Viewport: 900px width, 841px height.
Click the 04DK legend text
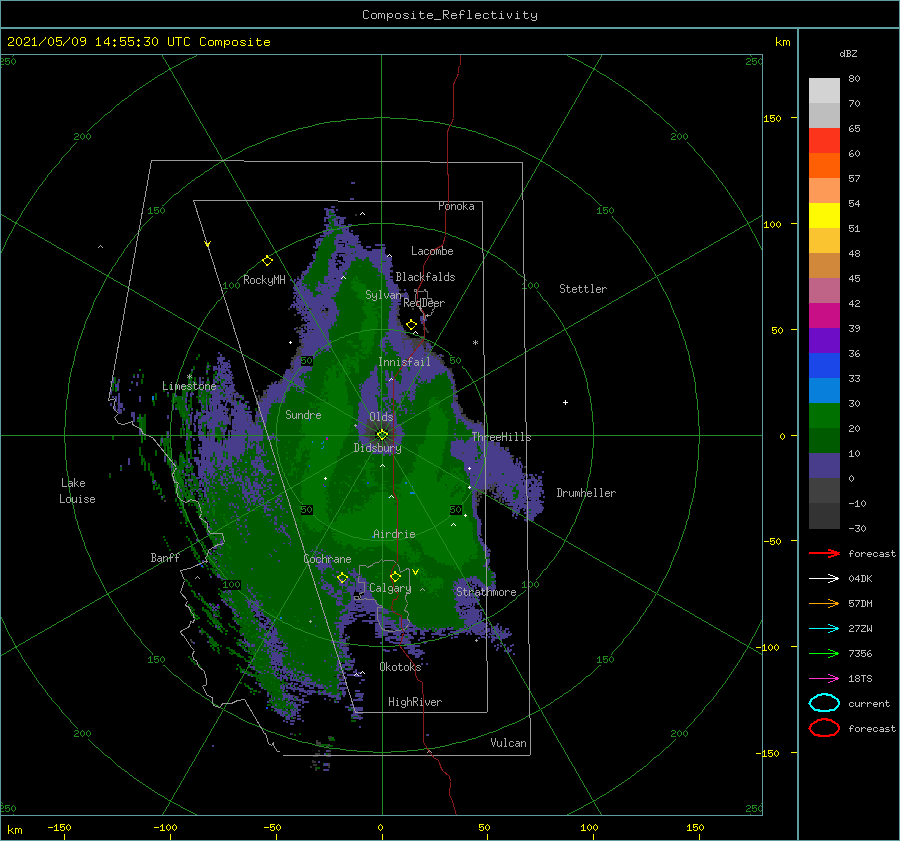(860, 579)
